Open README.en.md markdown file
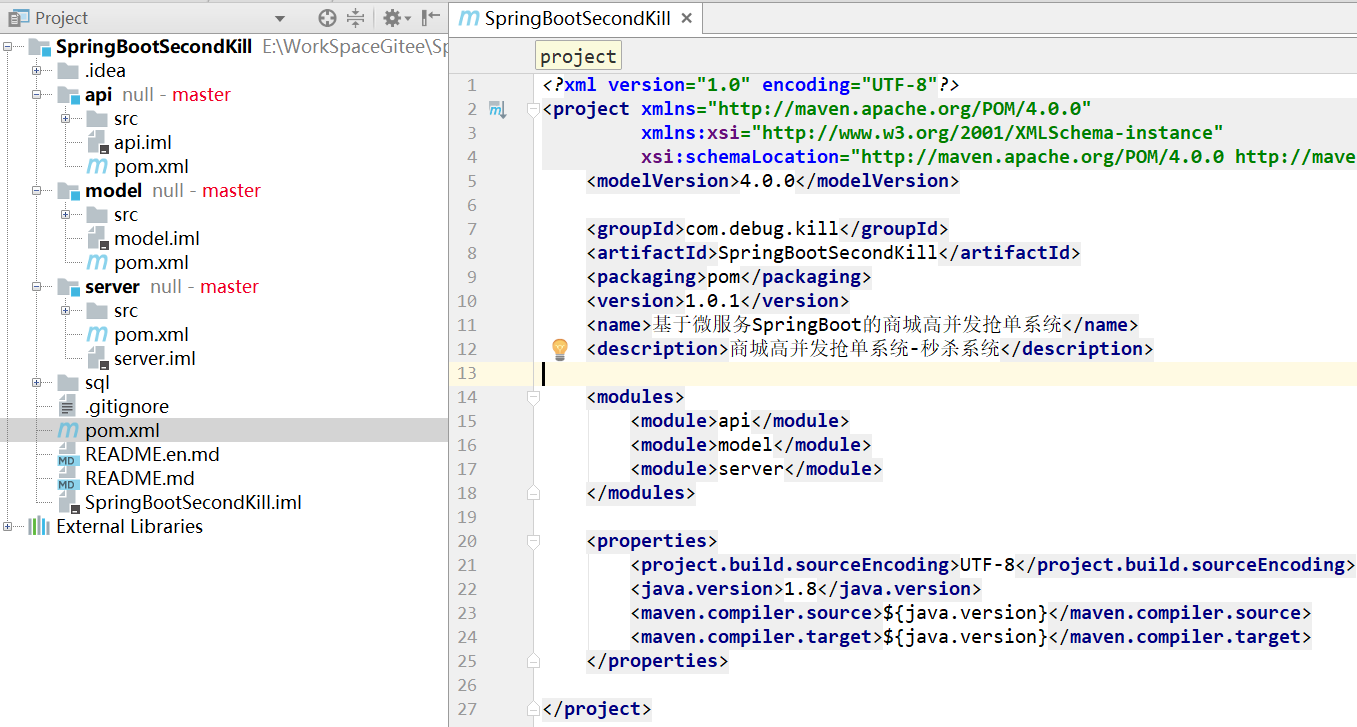The image size is (1357, 727). click(152, 455)
